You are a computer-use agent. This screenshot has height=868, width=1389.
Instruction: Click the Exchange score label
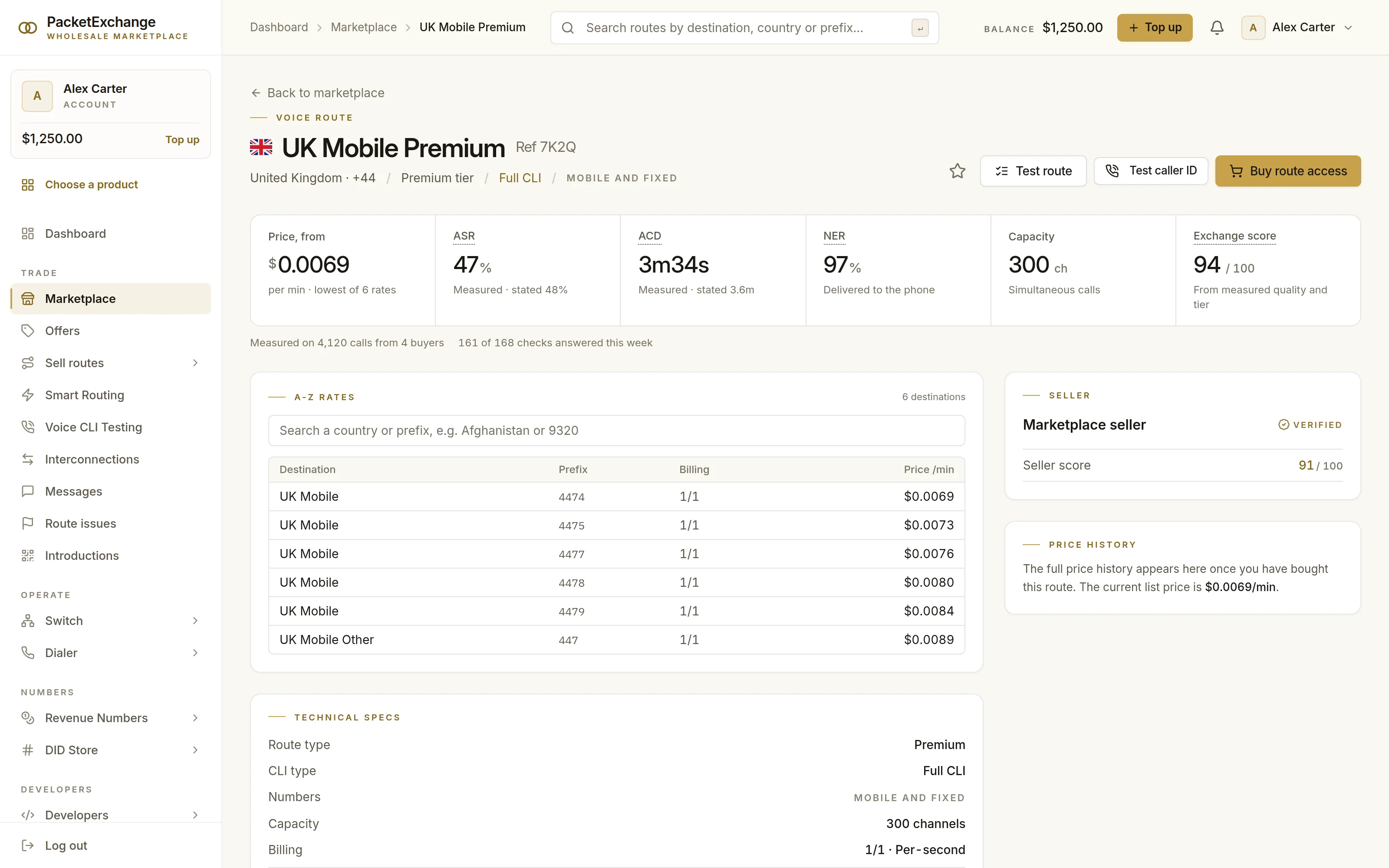[x=1234, y=236]
